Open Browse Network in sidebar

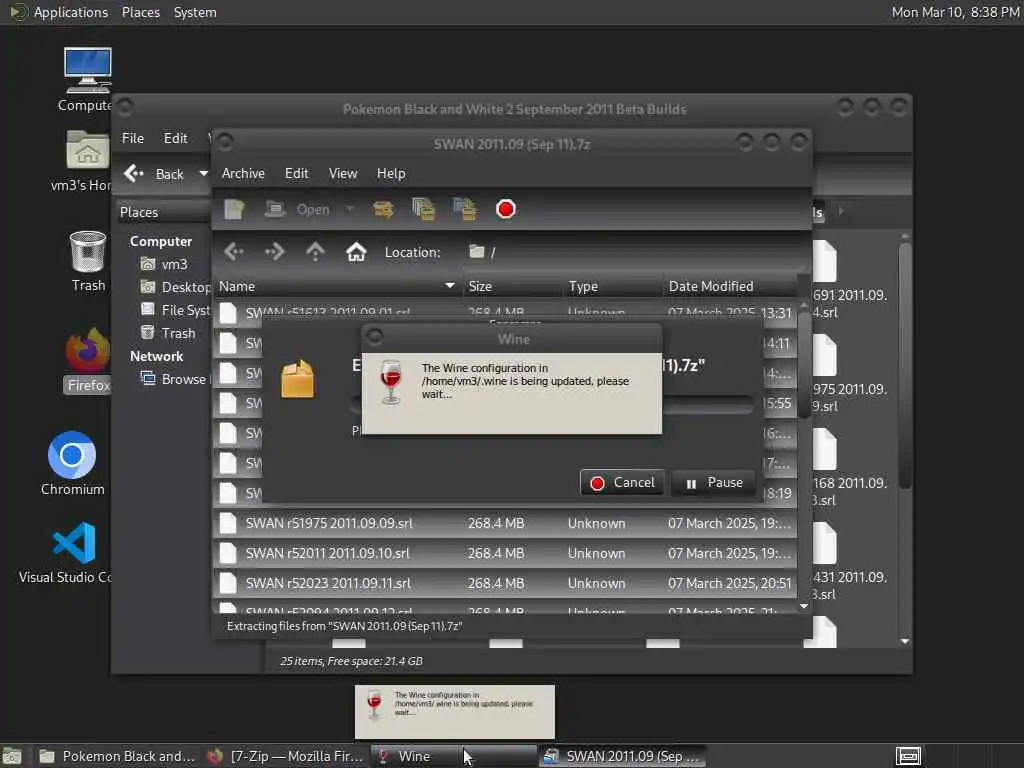click(174, 379)
